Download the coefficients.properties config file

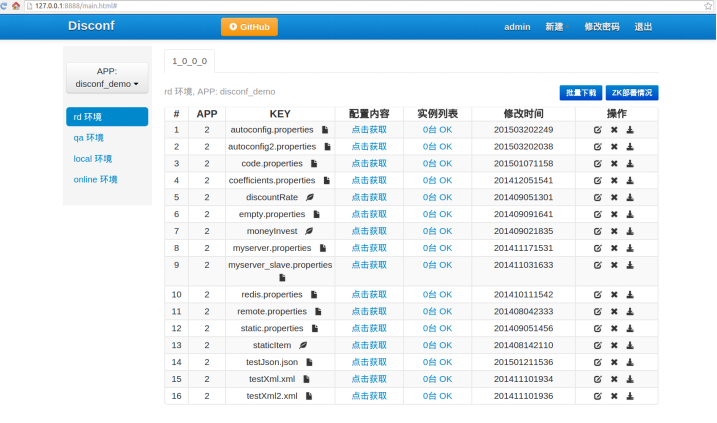click(x=630, y=180)
